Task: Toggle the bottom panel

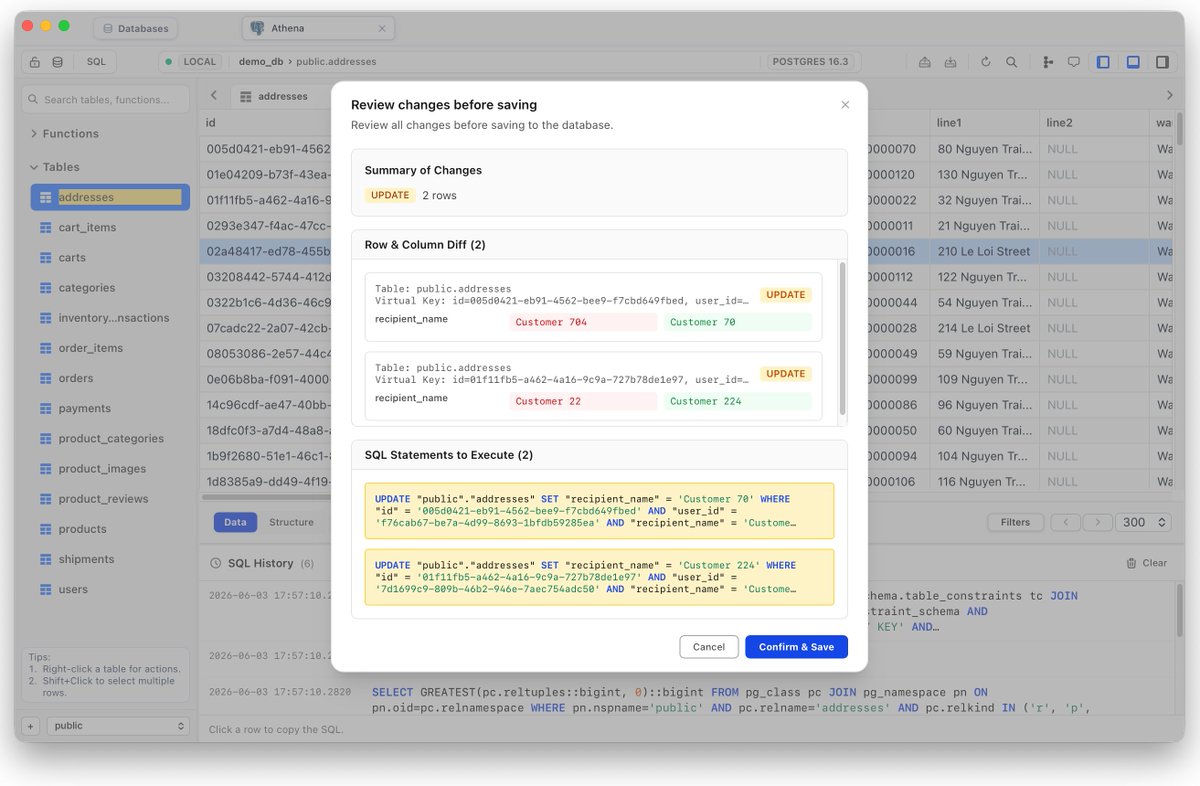Action: click(x=1133, y=62)
